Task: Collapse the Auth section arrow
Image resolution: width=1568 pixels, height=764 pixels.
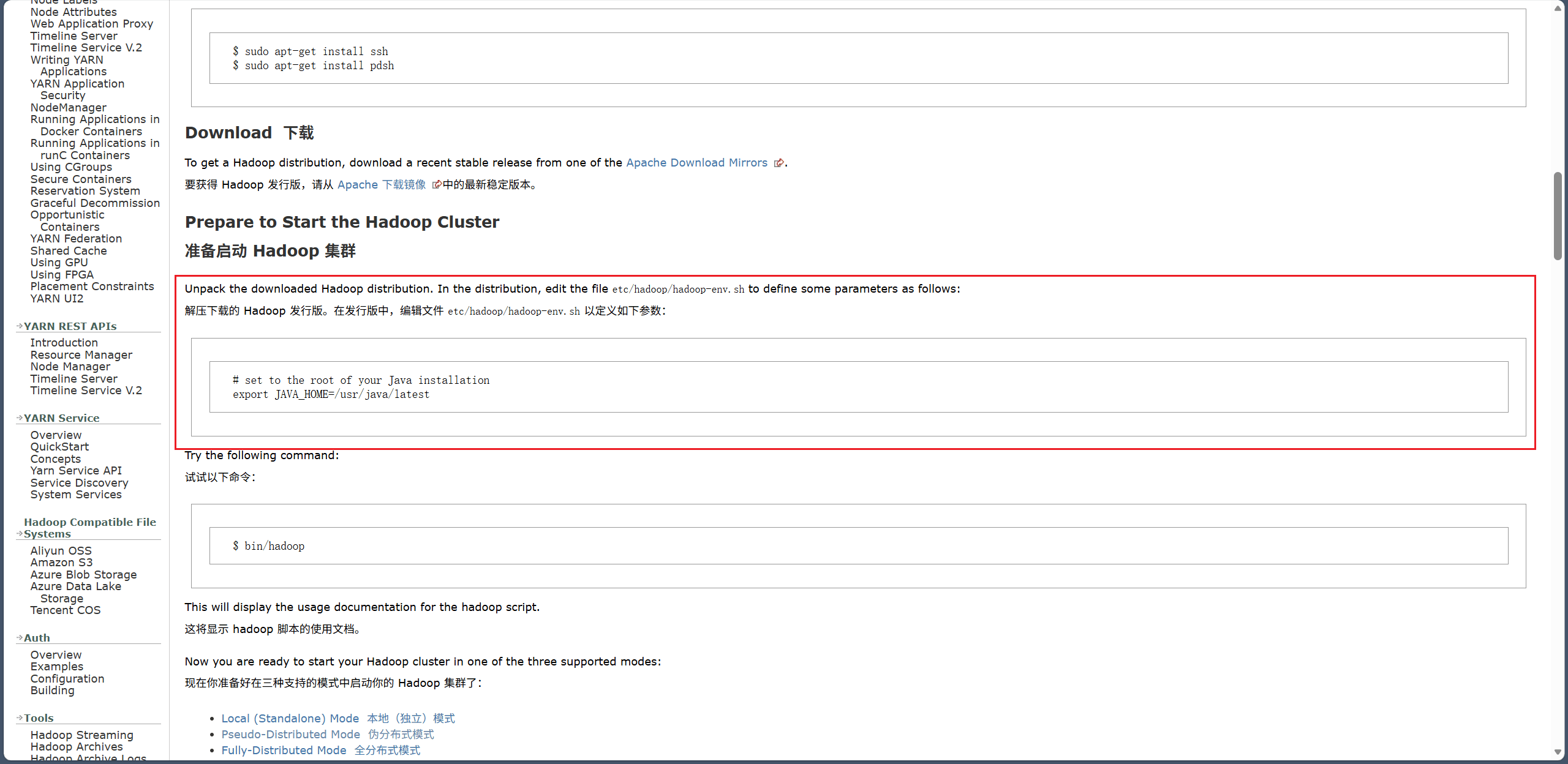Action: [20, 638]
